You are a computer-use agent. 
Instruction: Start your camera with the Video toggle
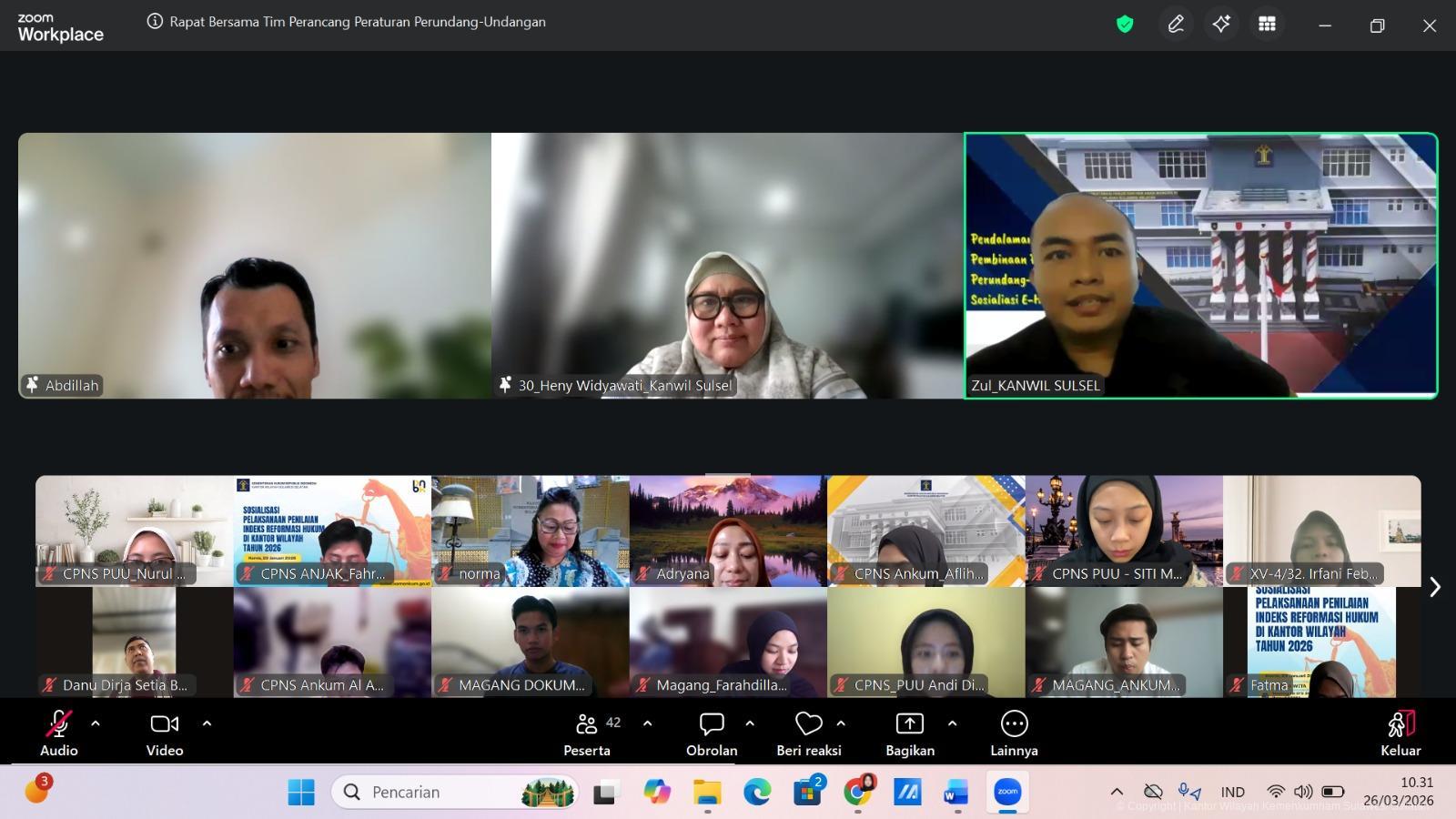[x=164, y=723]
